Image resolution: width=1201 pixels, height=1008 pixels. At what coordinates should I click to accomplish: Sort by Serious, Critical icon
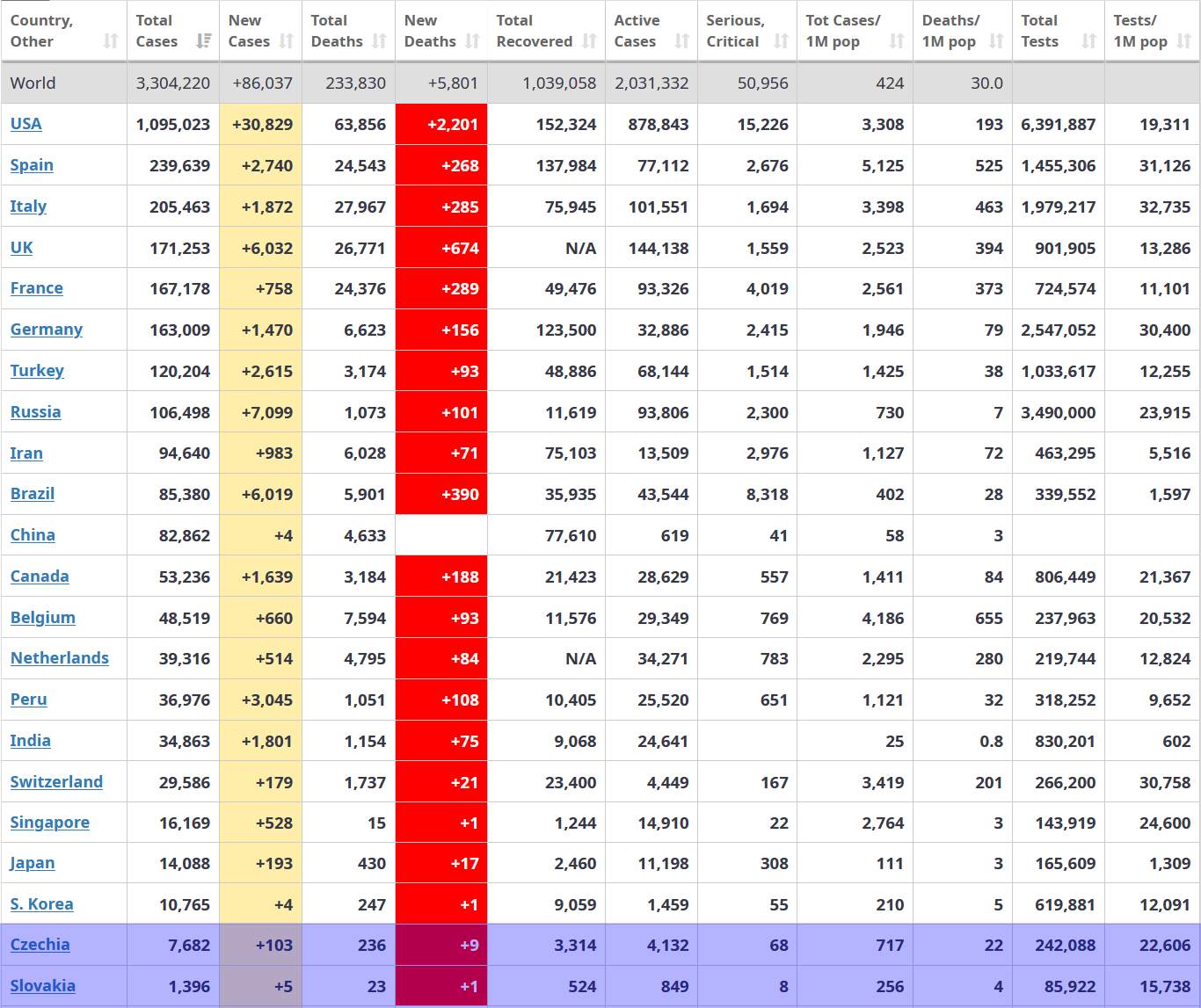(781, 41)
